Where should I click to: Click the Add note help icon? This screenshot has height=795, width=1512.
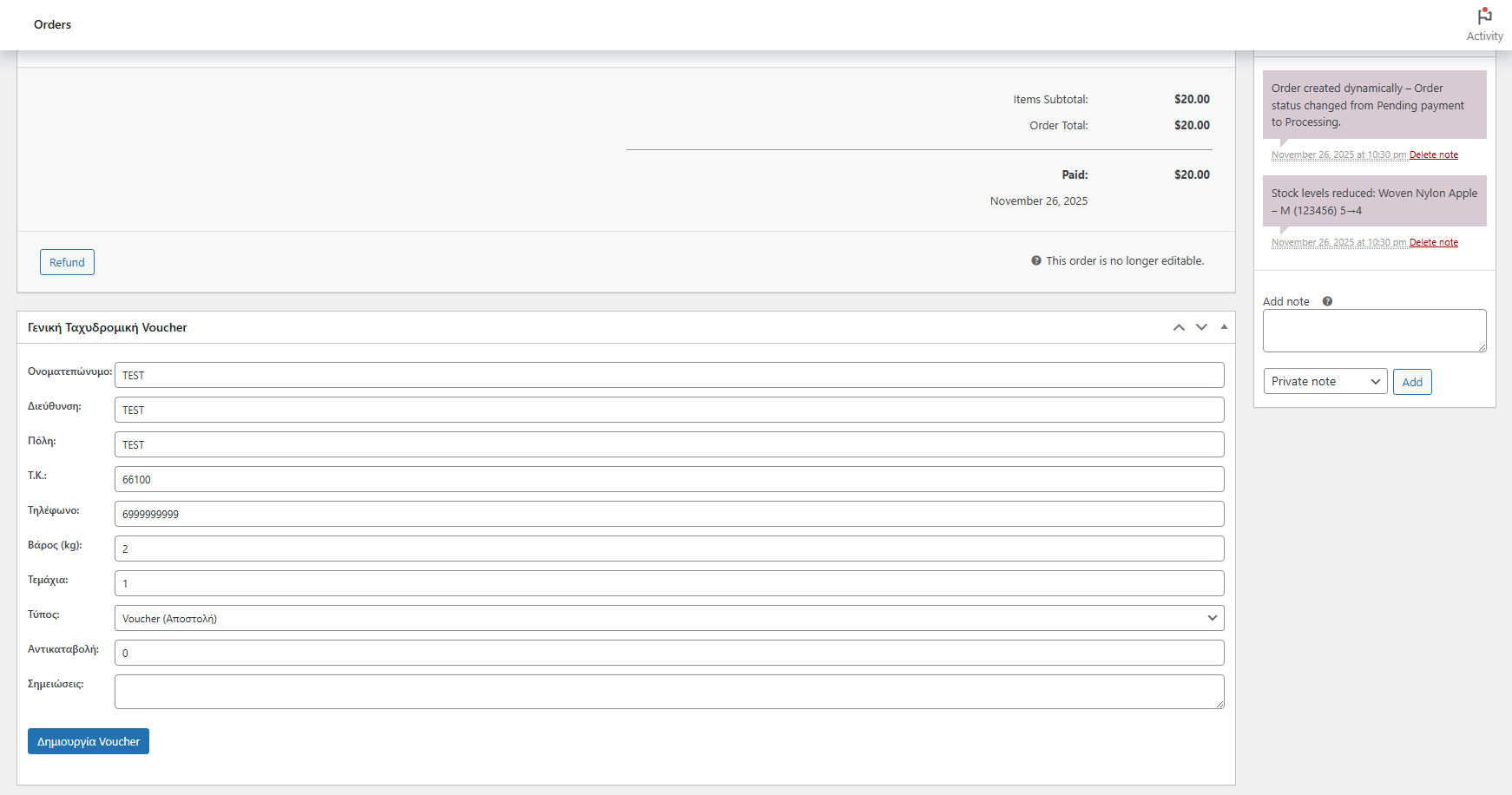tap(1327, 301)
